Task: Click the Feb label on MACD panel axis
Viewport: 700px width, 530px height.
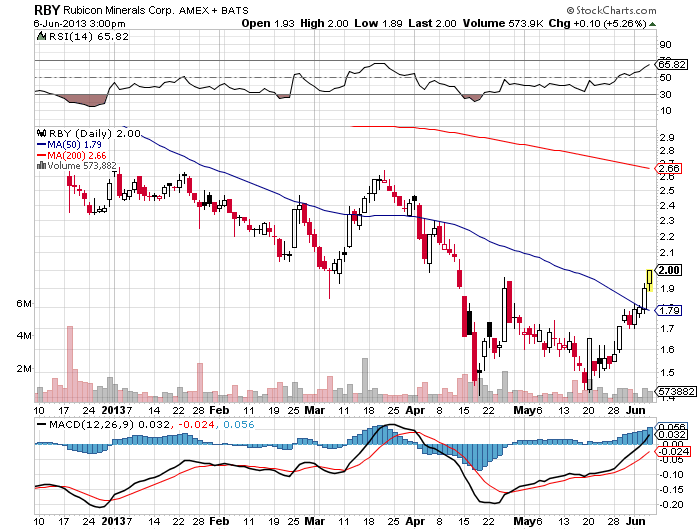Action: tap(219, 521)
